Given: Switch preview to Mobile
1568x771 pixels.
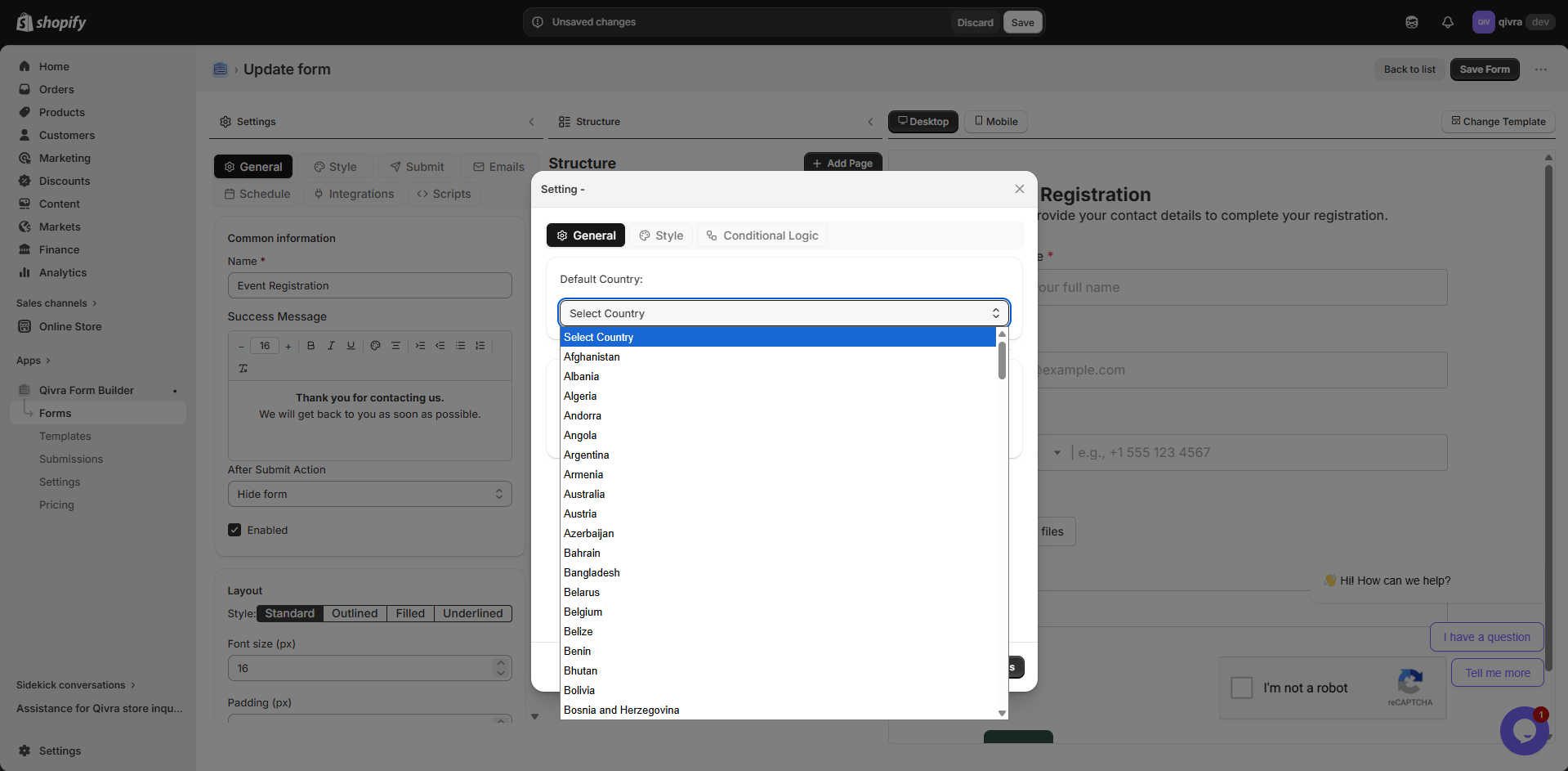Looking at the screenshot, I should pos(996,122).
